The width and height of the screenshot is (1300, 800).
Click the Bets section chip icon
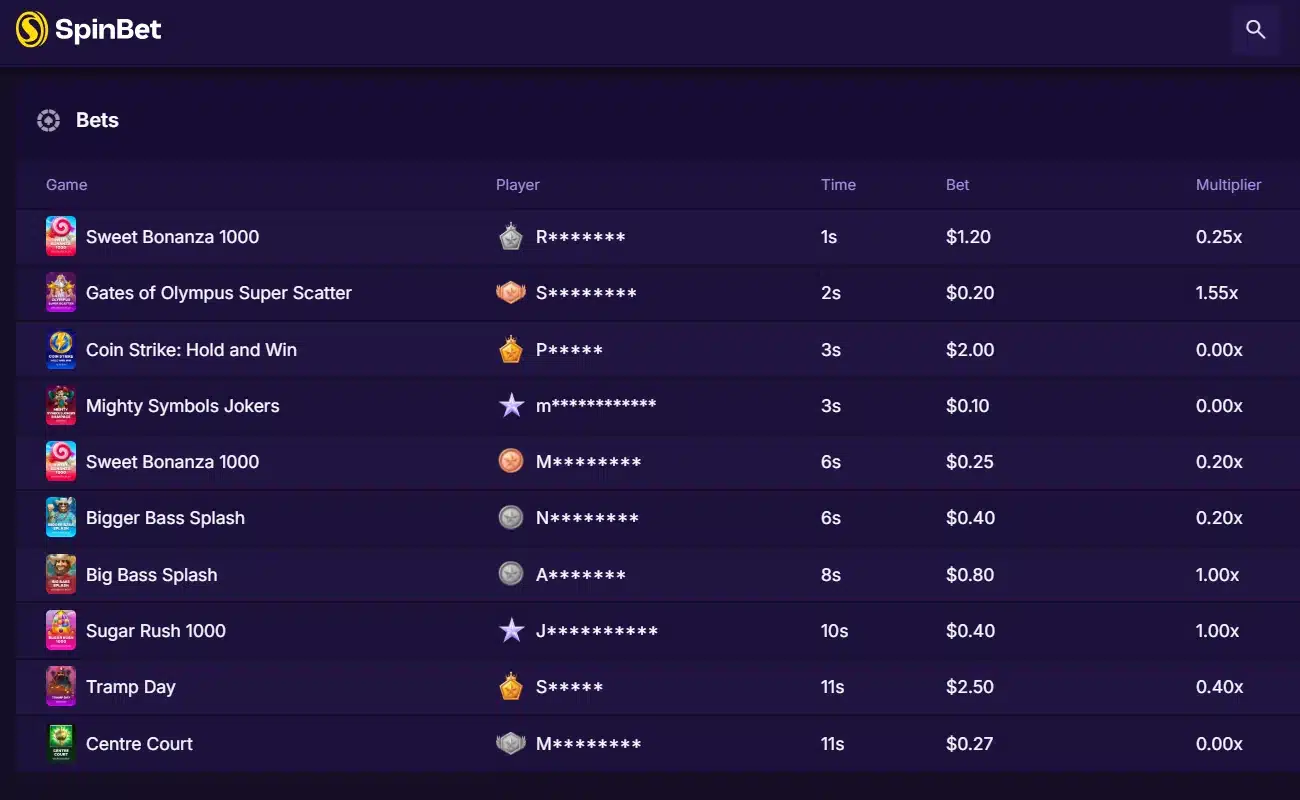[x=48, y=121]
